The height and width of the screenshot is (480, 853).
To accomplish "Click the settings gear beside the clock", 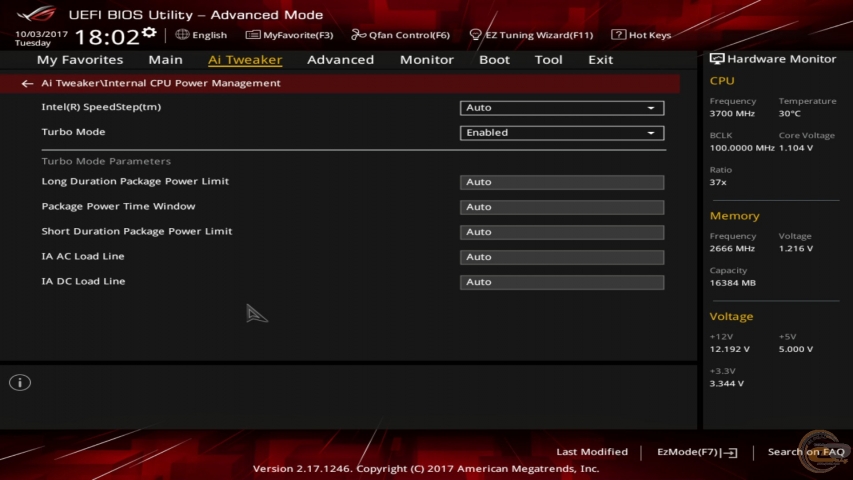I will 149,33.
